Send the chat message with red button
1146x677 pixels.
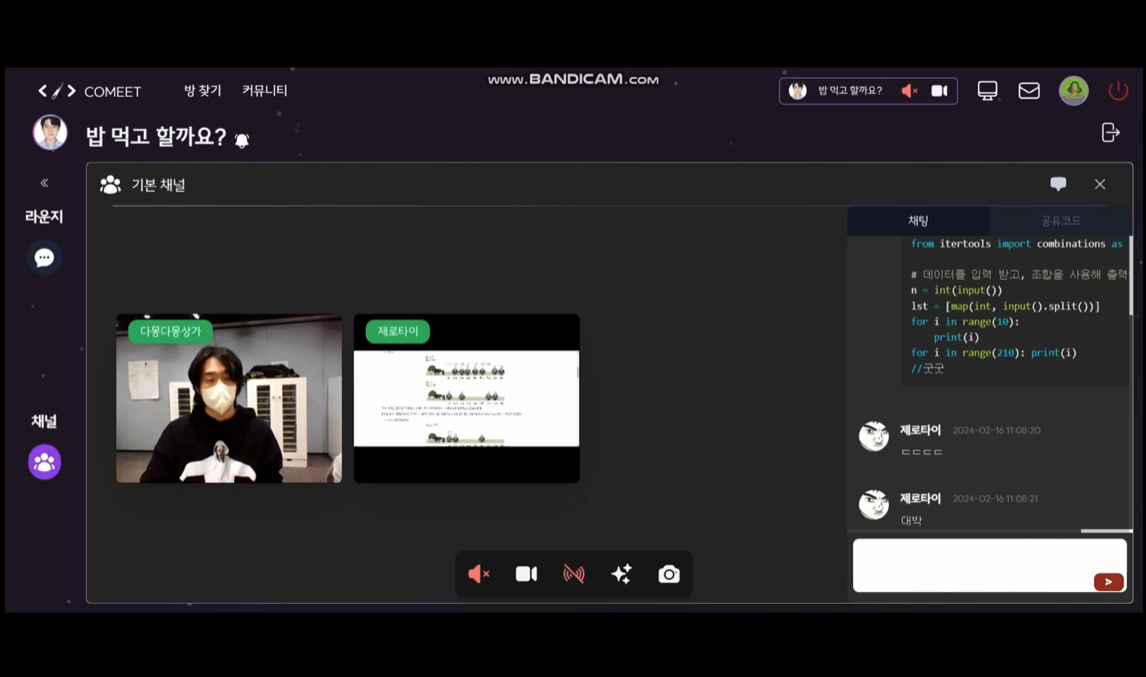(x=1109, y=581)
